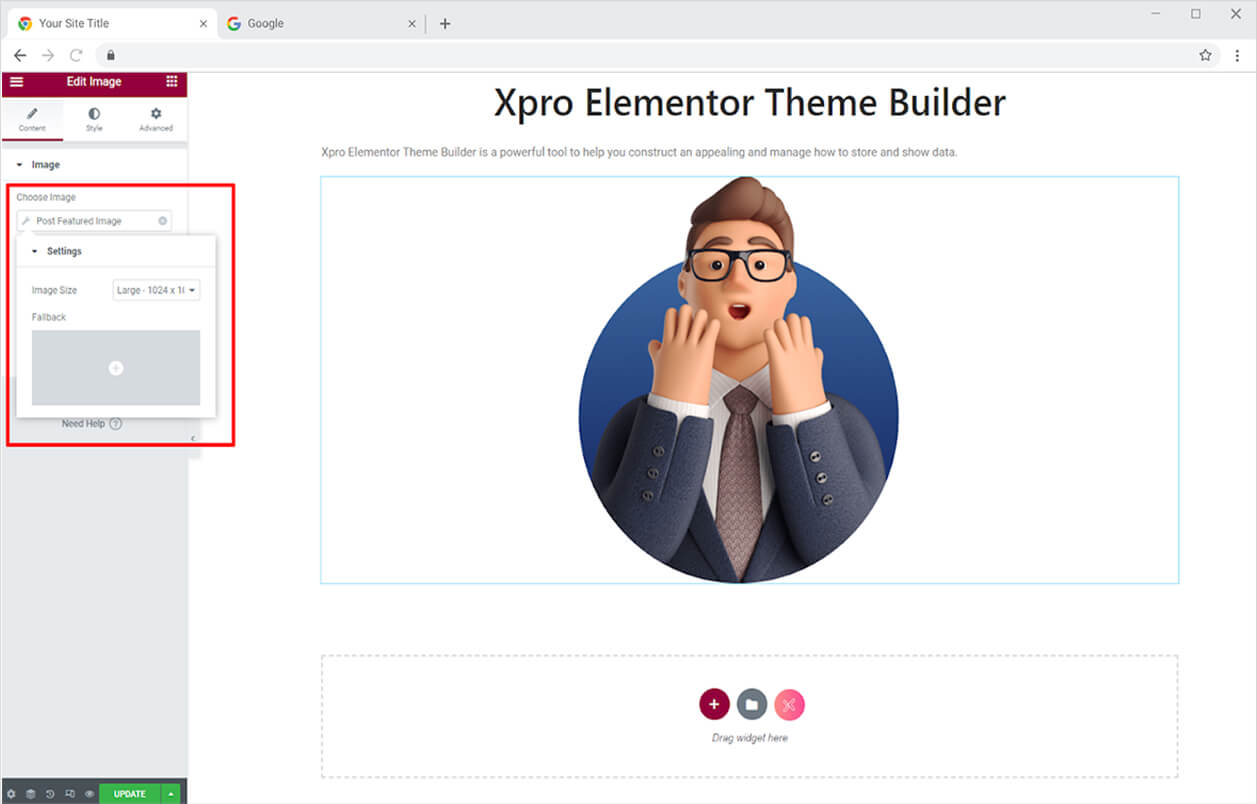Preview changes with the eye icon

point(89,794)
